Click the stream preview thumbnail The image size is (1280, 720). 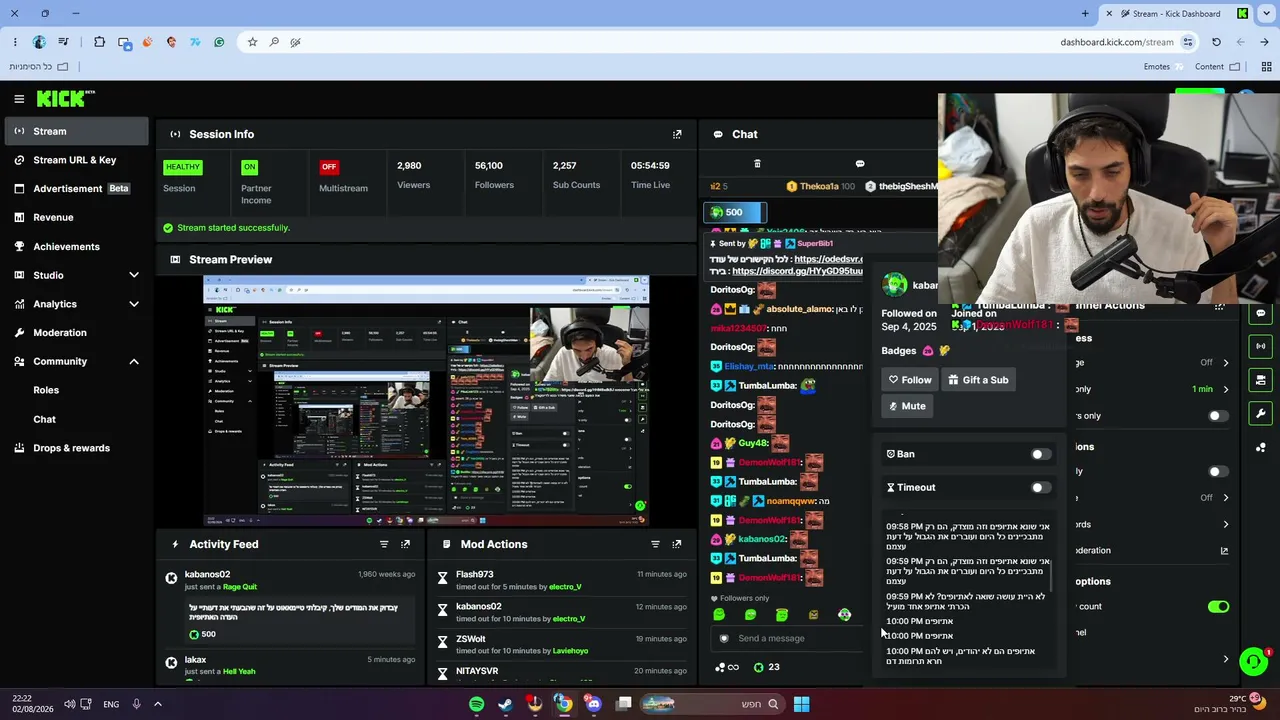[426, 401]
